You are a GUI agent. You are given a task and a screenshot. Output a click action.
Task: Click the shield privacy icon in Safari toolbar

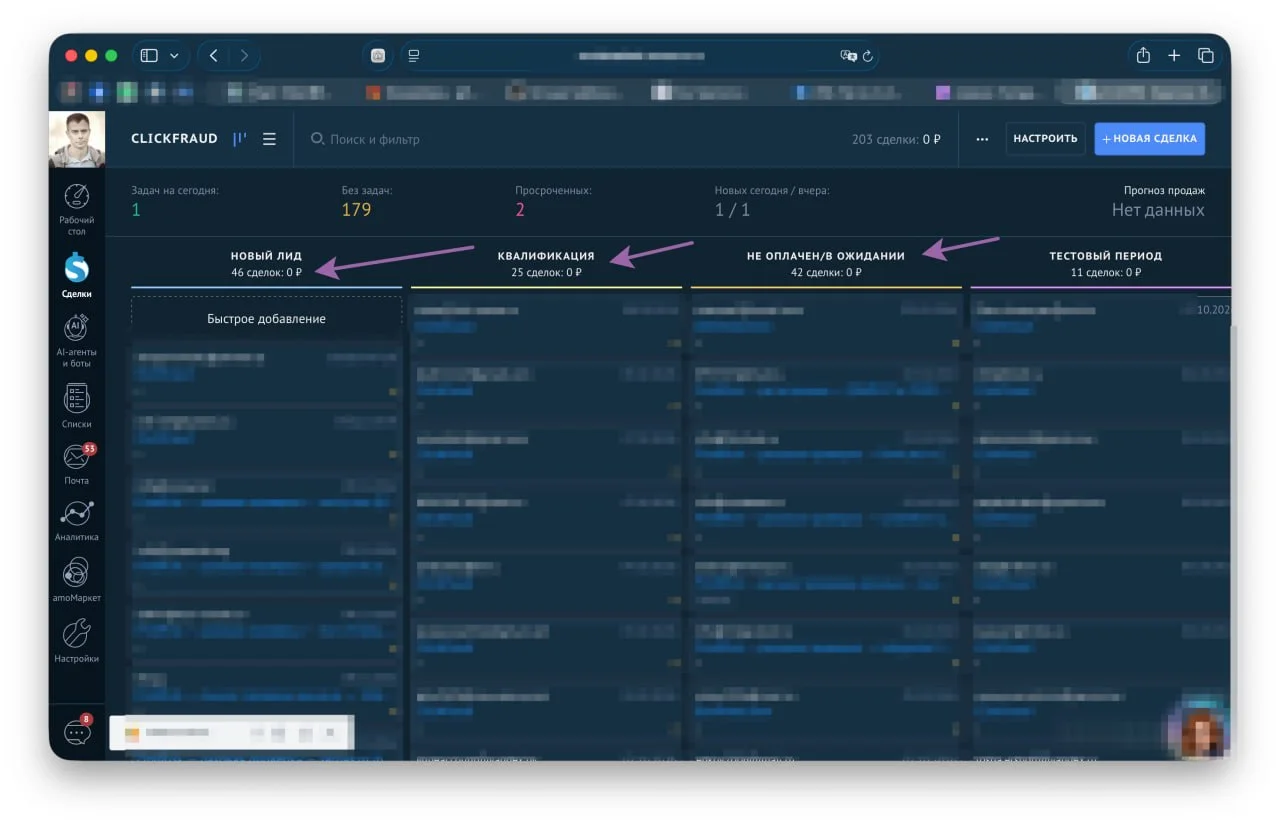(378, 56)
